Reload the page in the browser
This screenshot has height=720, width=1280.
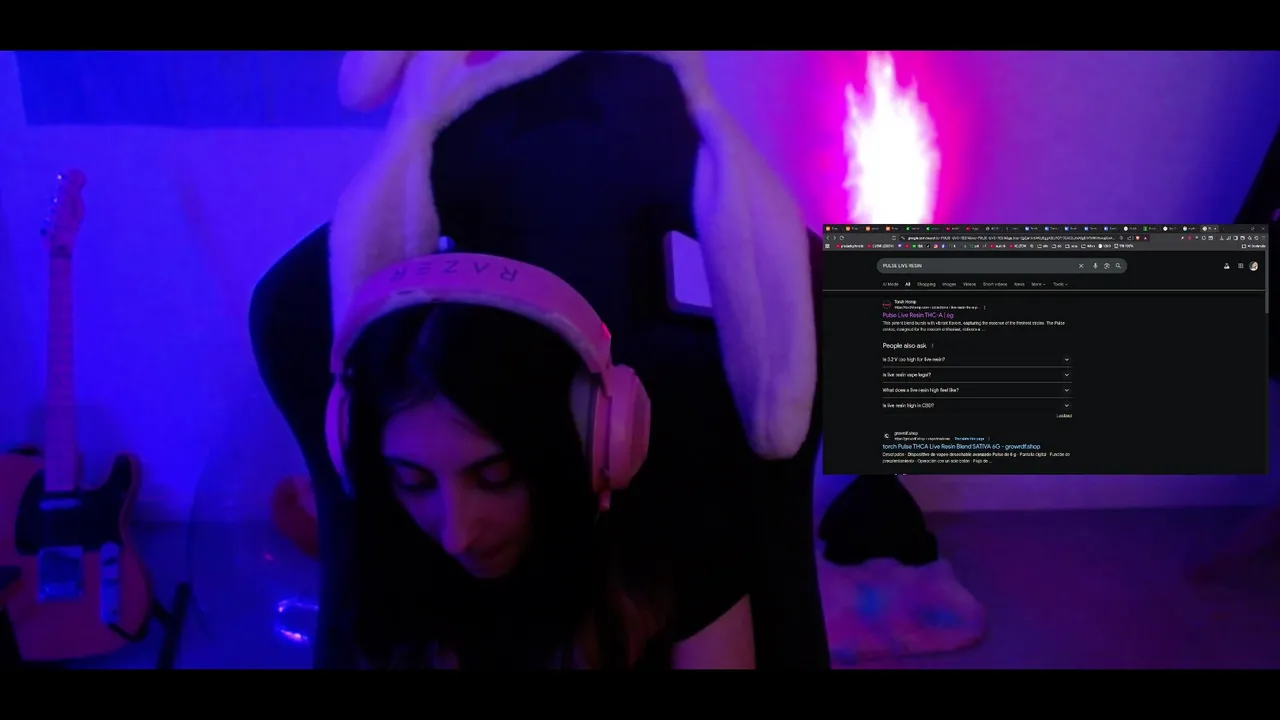point(842,238)
